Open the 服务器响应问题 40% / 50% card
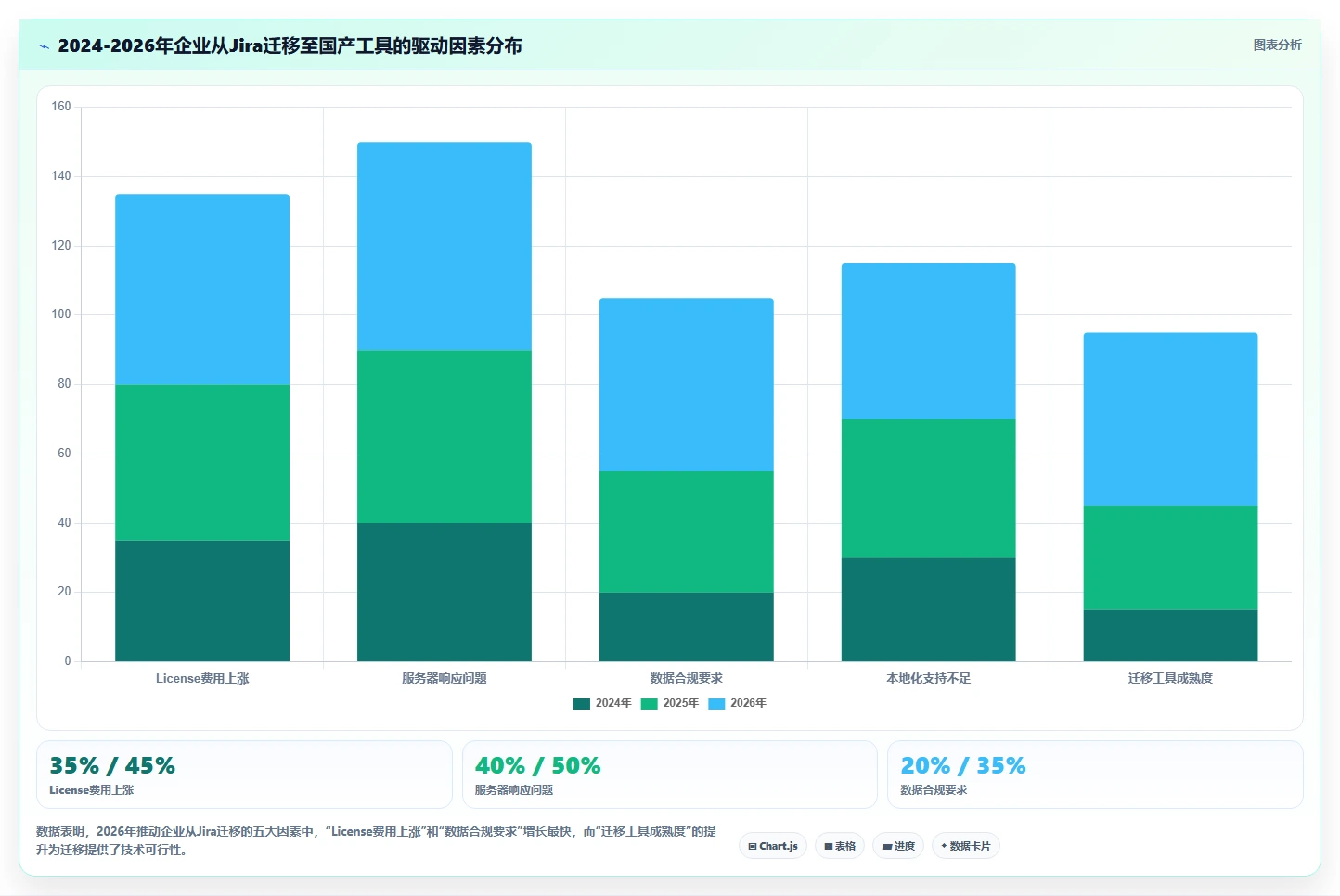This screenshot has width=1340, height=896. [669, 774]
